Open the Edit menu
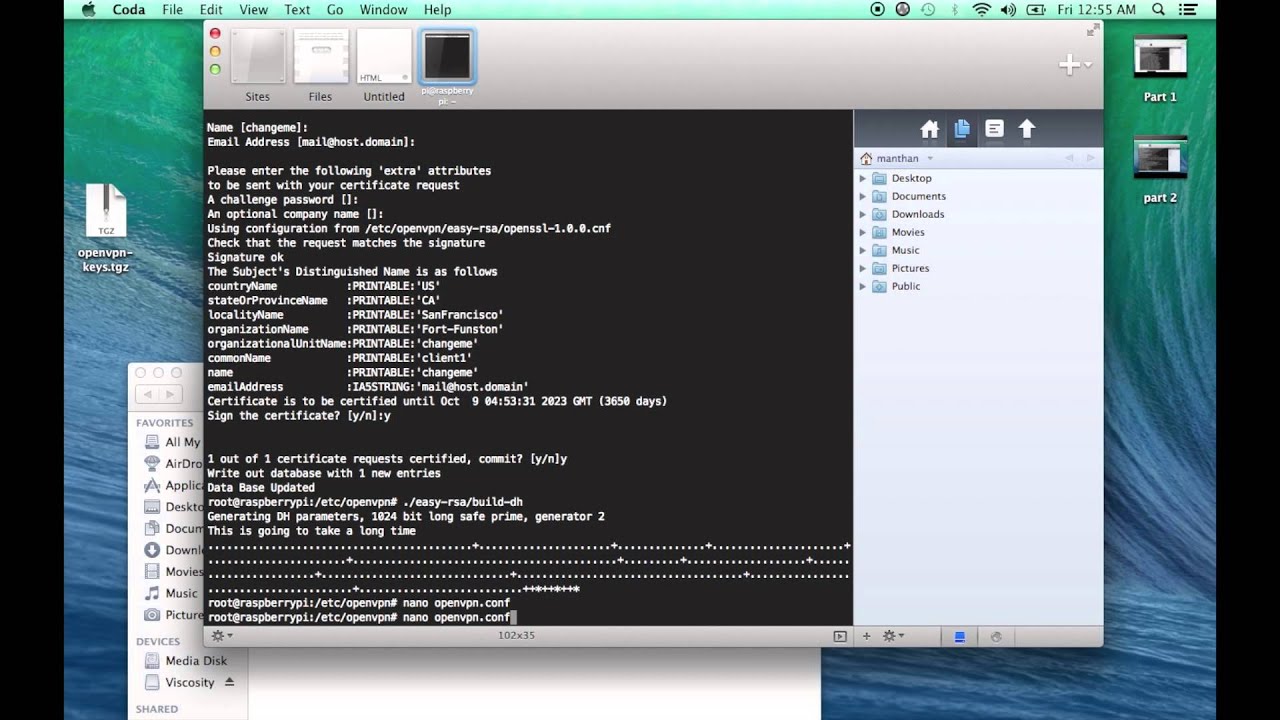Screen dimensions: 1280x720 click(x=211, y=10)
